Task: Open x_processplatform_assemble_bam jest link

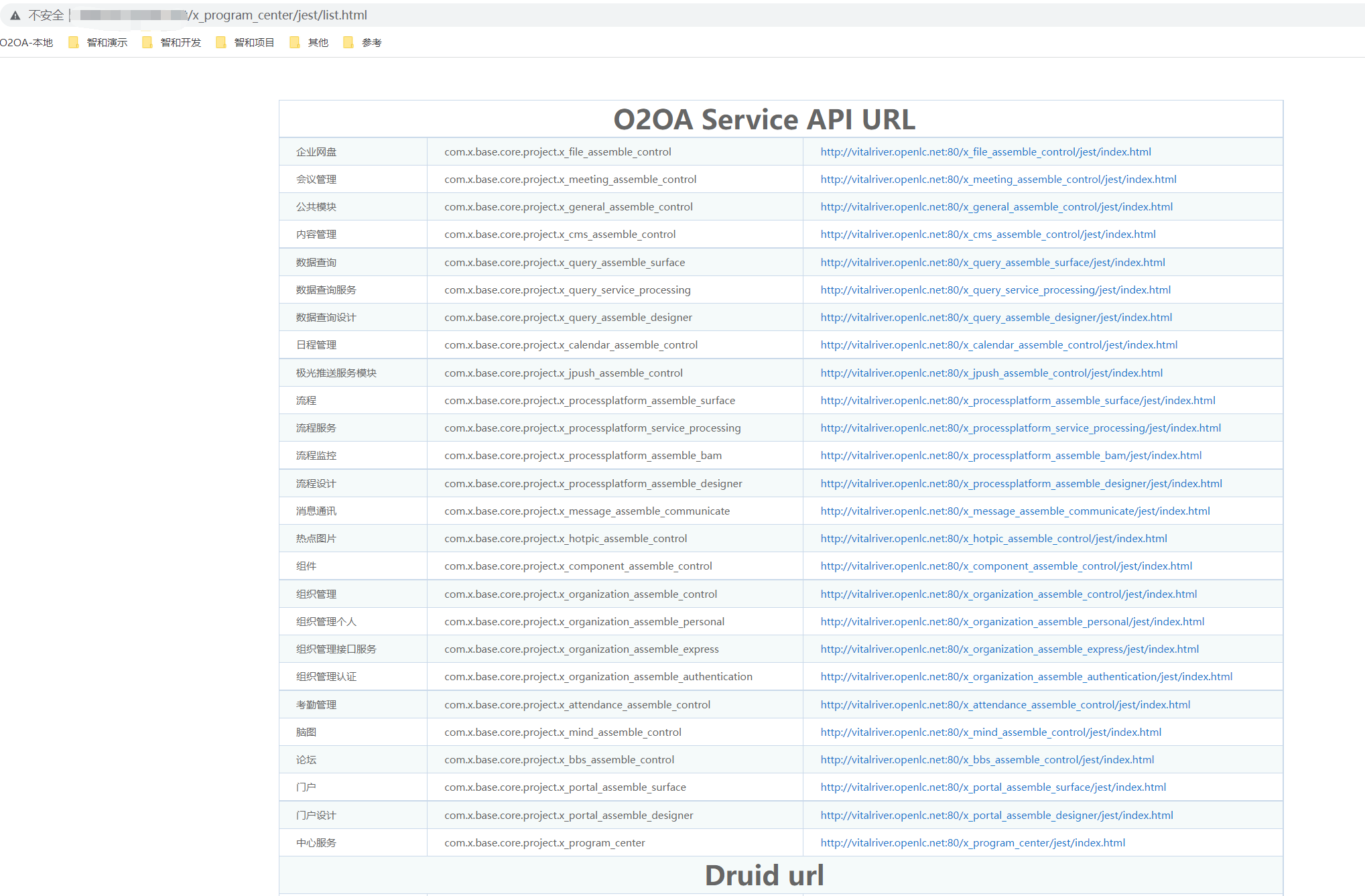Action: 1011,456
